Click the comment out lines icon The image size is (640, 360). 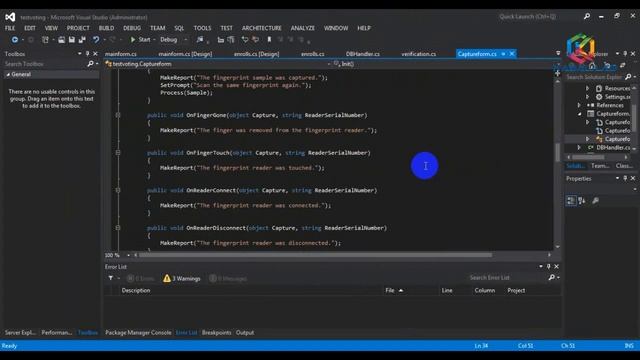245,40
